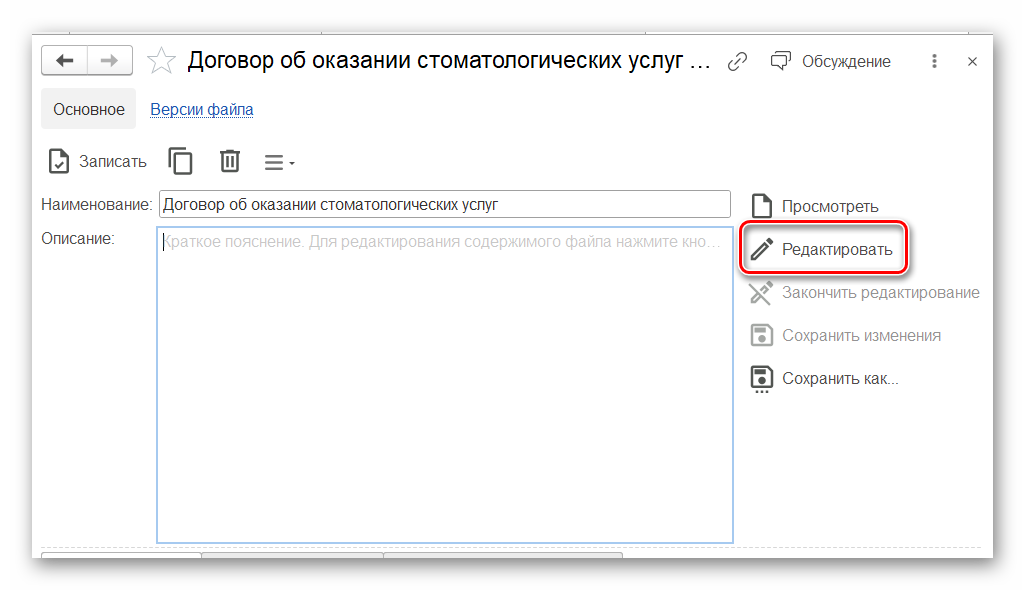The width and height of the screenshot is (1025, 590).
Task: Click the document title header text
Action: point(448,61)
